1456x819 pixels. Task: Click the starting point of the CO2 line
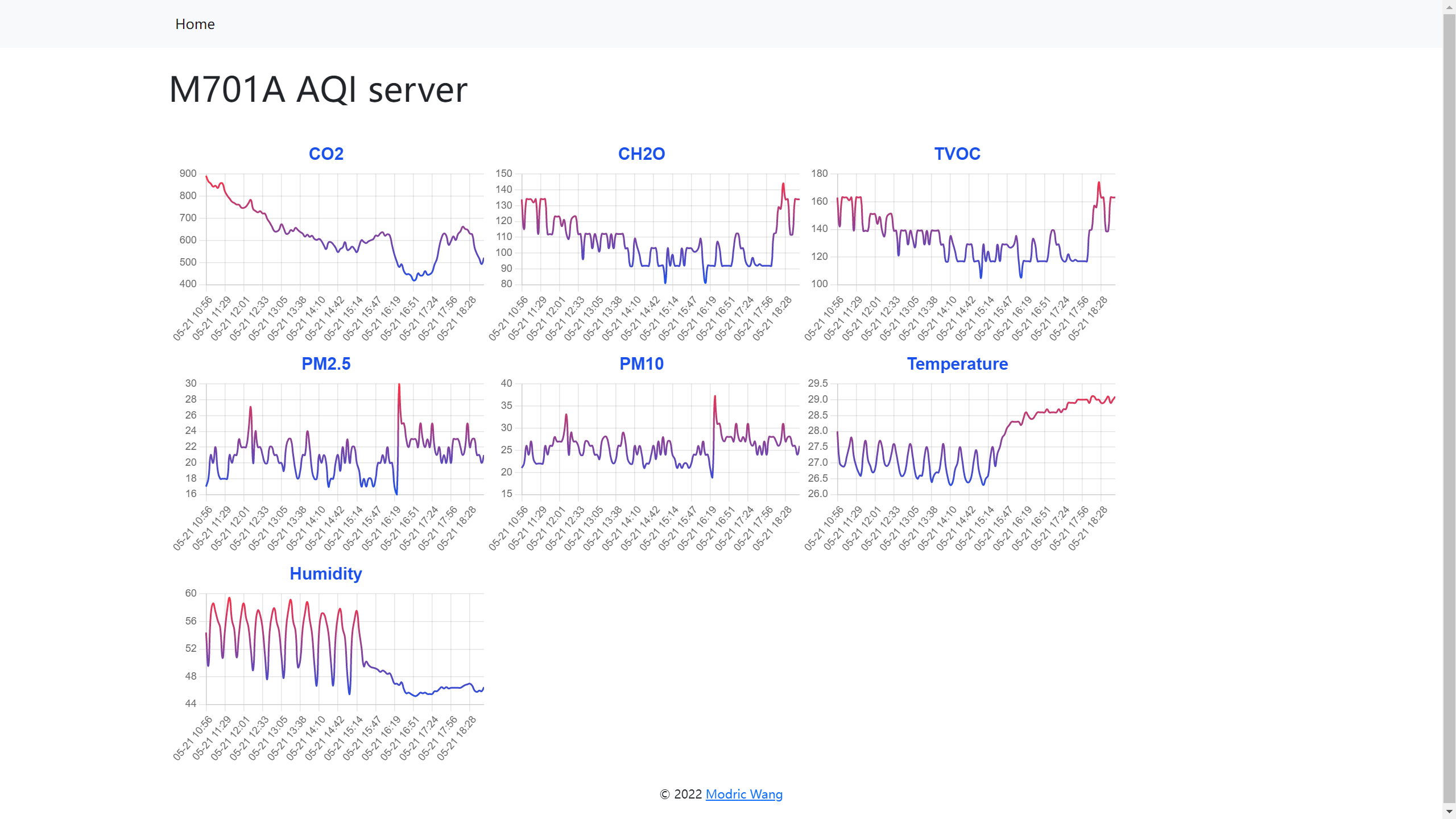point(206,176)
